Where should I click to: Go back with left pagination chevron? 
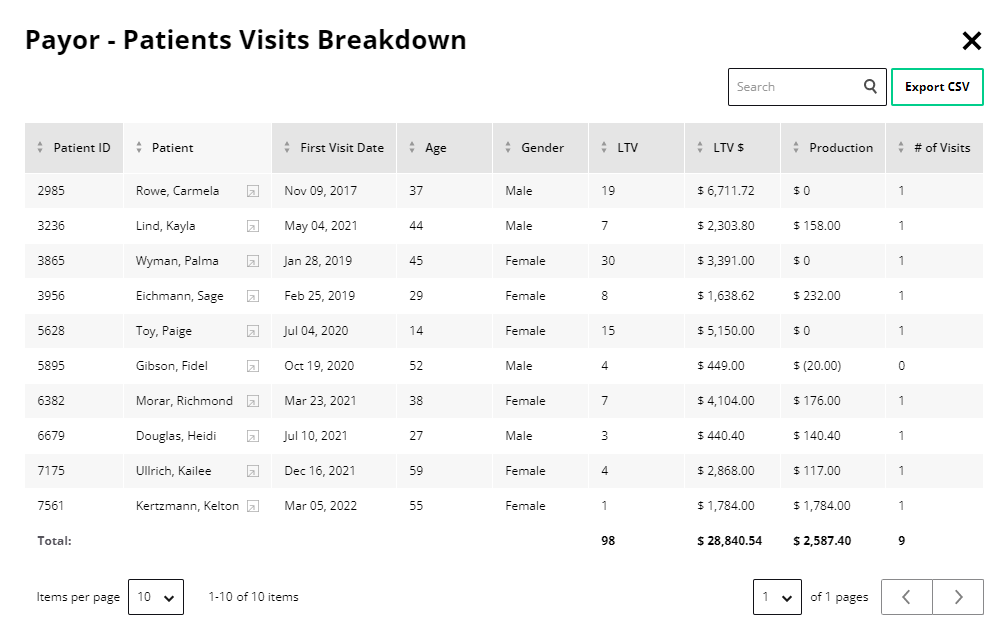(906, 596)
